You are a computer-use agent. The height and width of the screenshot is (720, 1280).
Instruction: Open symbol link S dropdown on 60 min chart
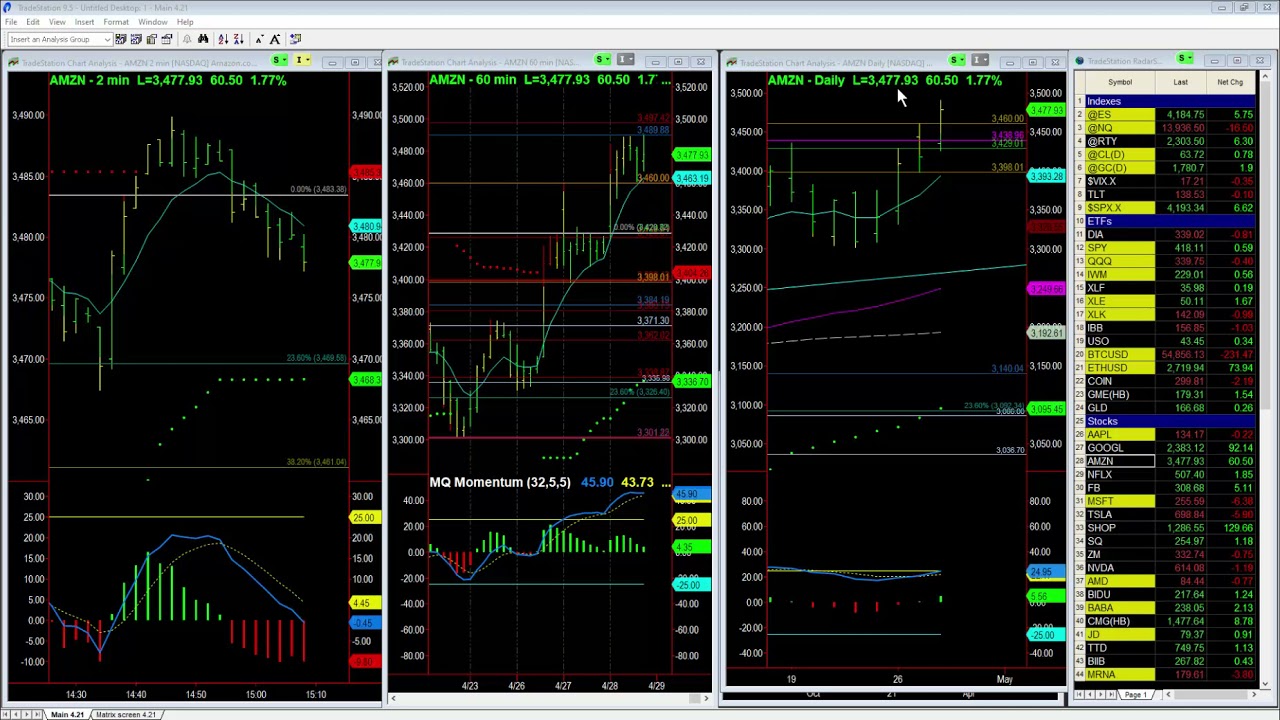602,61
